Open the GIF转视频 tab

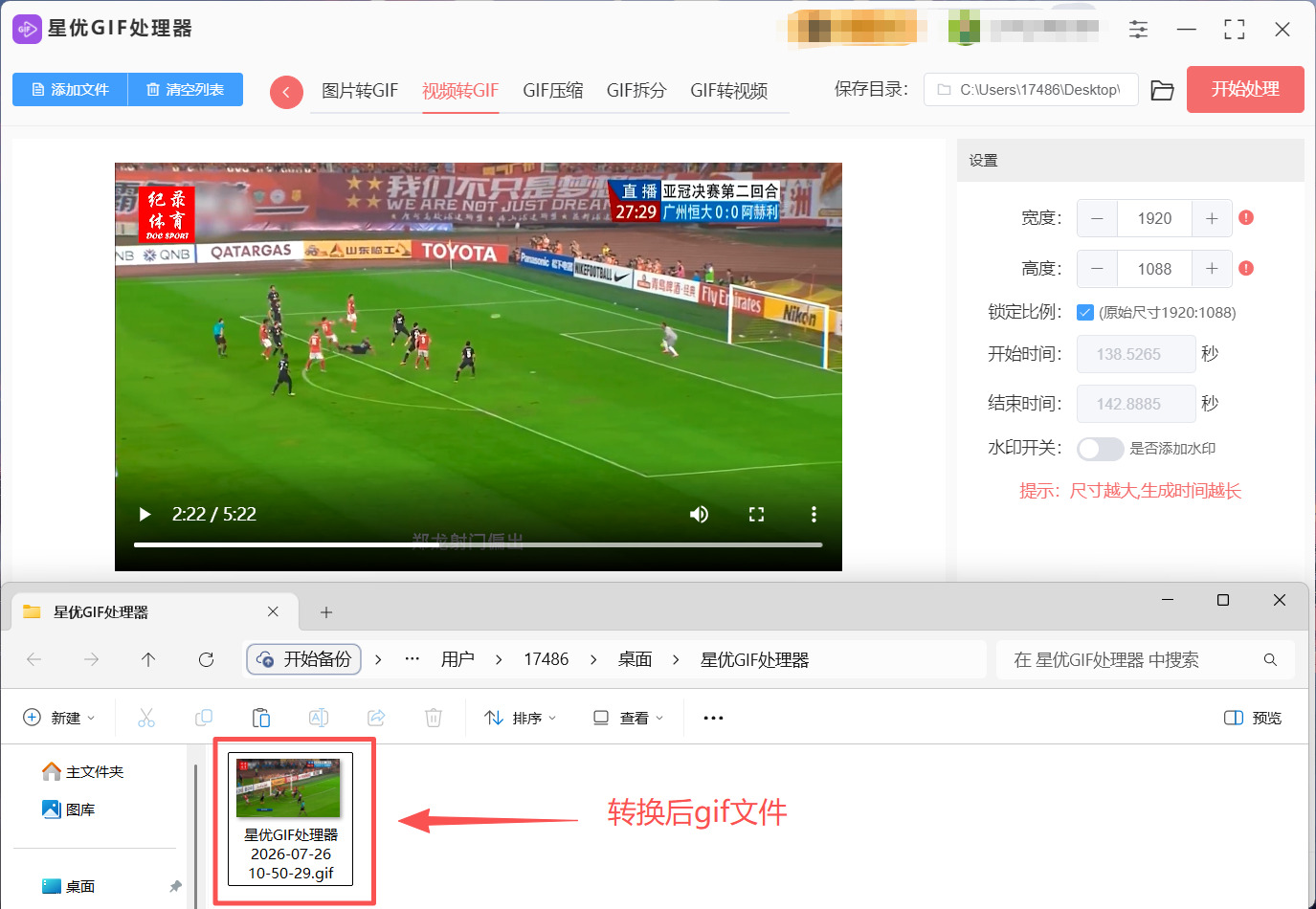[729, 91]
